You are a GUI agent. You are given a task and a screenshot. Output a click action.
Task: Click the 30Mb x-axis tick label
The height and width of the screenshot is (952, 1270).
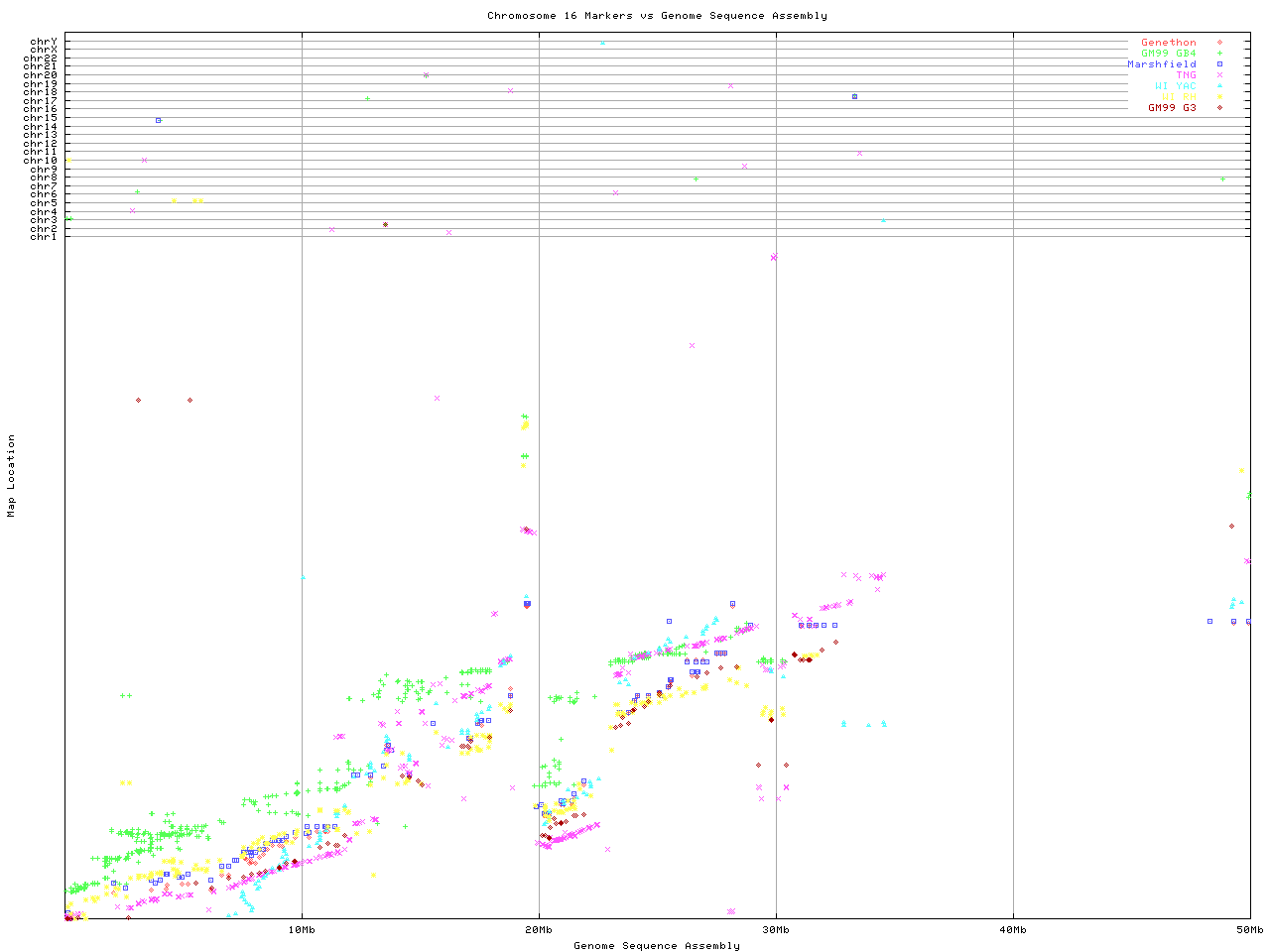(776, 930)
